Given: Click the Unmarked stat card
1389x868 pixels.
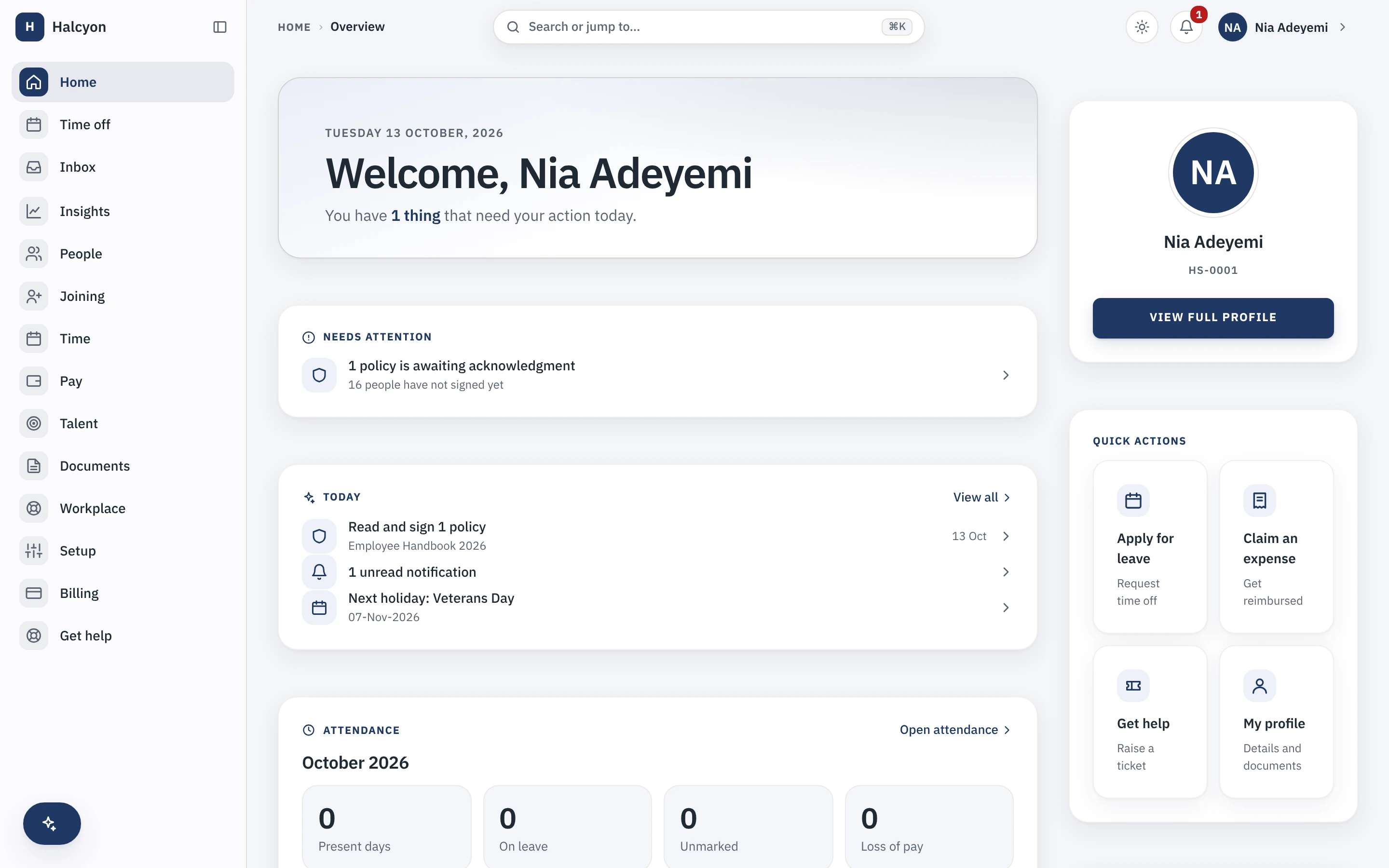Looking at the screenshot, I should pyautogui.click(x=748, y=827).
